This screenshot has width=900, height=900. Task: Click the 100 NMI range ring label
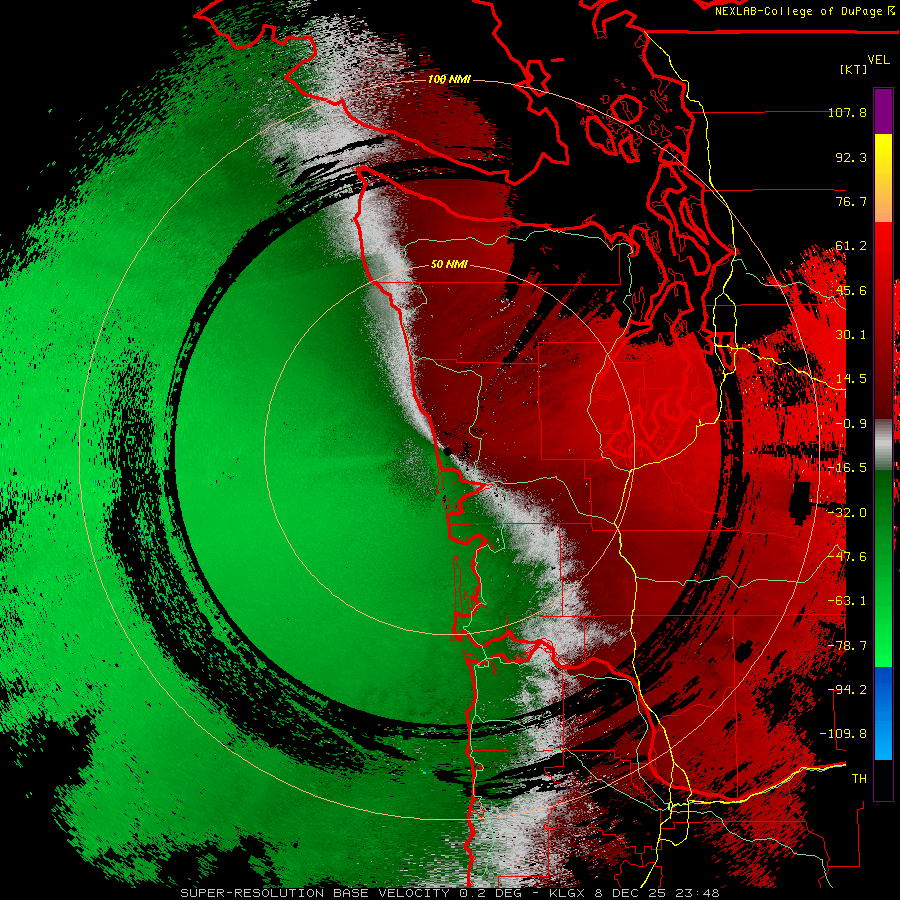449,79
